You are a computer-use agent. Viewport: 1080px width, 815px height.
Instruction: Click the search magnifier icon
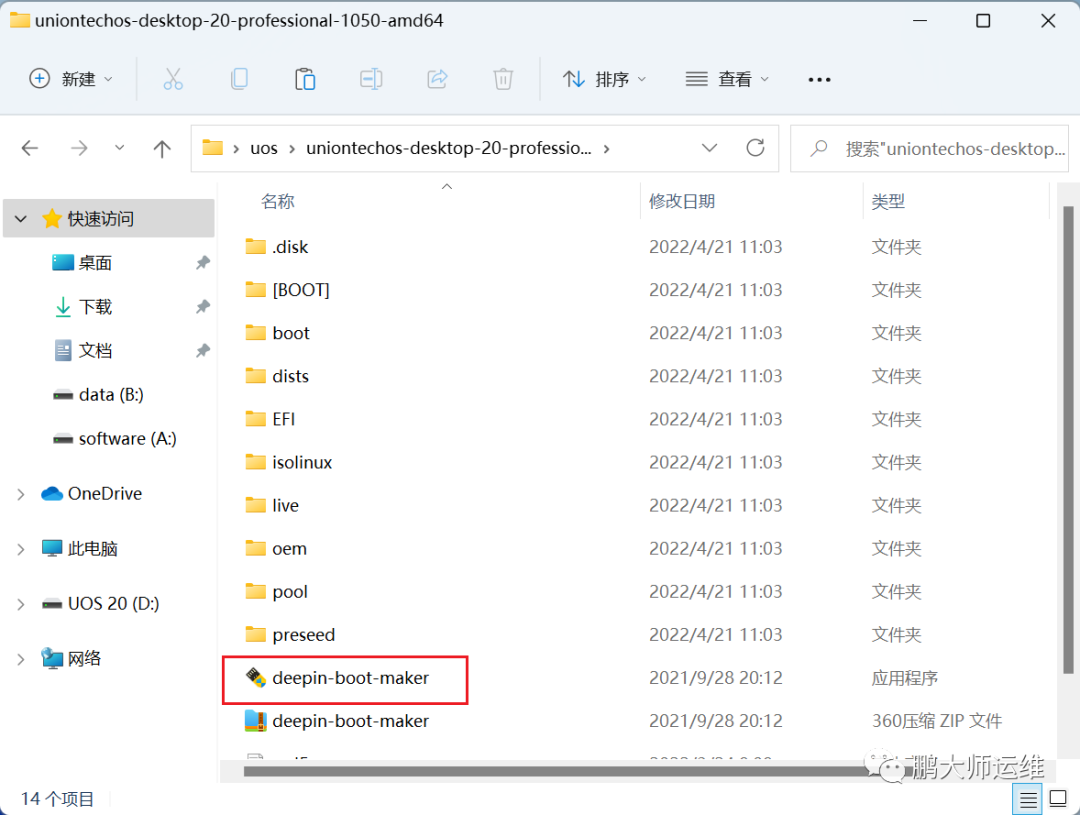tap(819, 148)
